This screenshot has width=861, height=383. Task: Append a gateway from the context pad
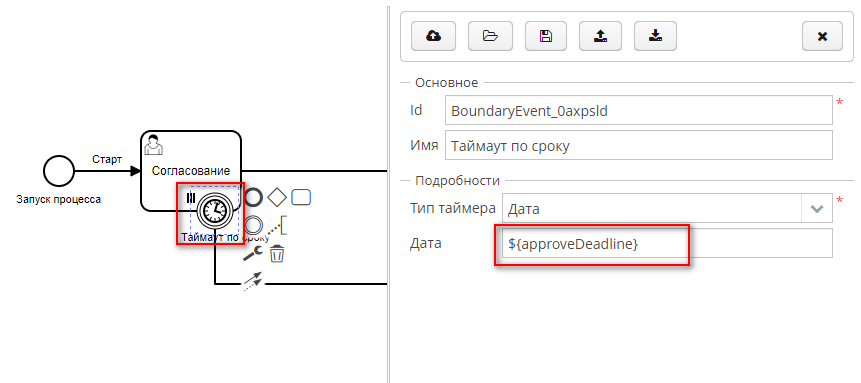(x=277, y=197)
